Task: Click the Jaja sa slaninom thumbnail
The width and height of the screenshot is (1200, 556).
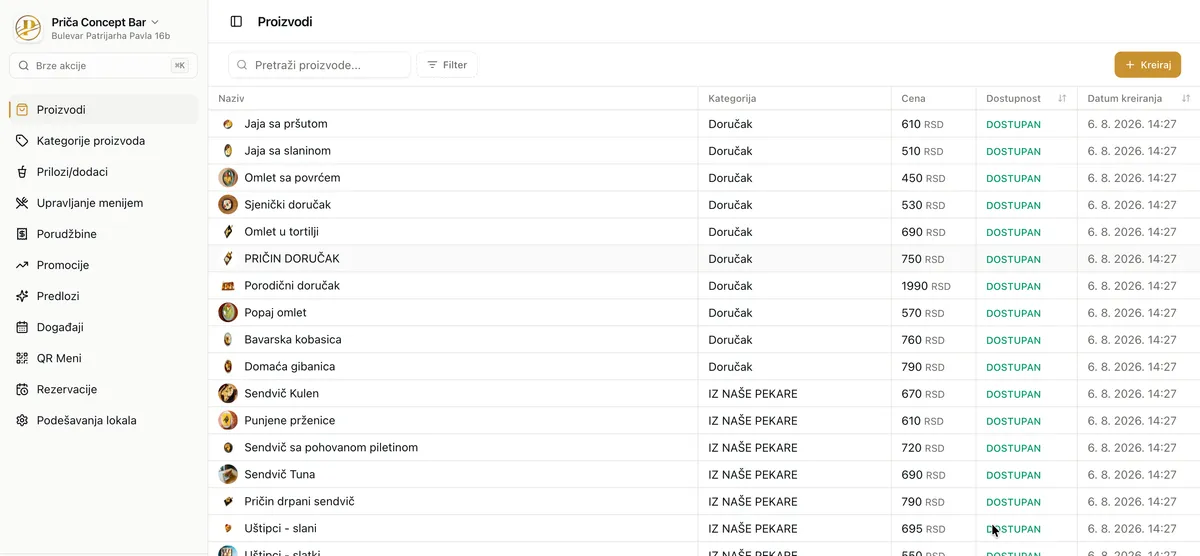Action: coord(228,151)
